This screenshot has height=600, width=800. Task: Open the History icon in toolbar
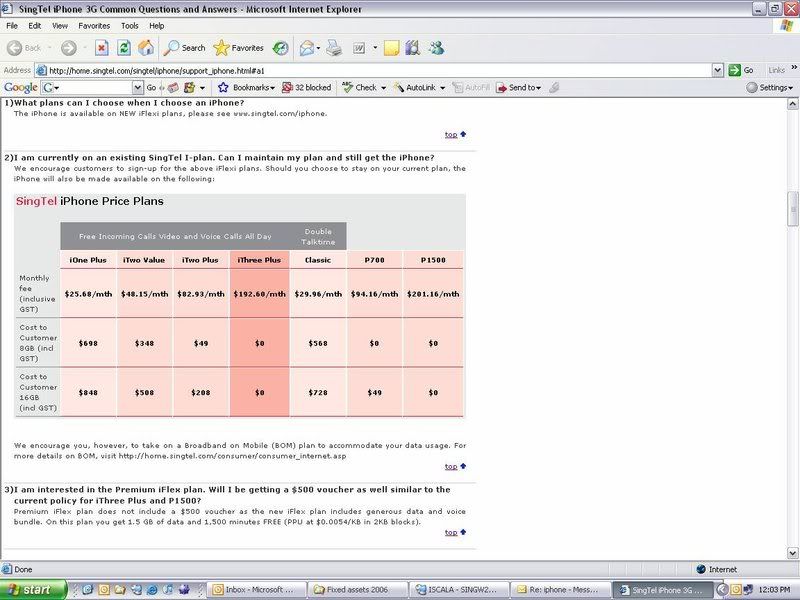tap(281, 47)
